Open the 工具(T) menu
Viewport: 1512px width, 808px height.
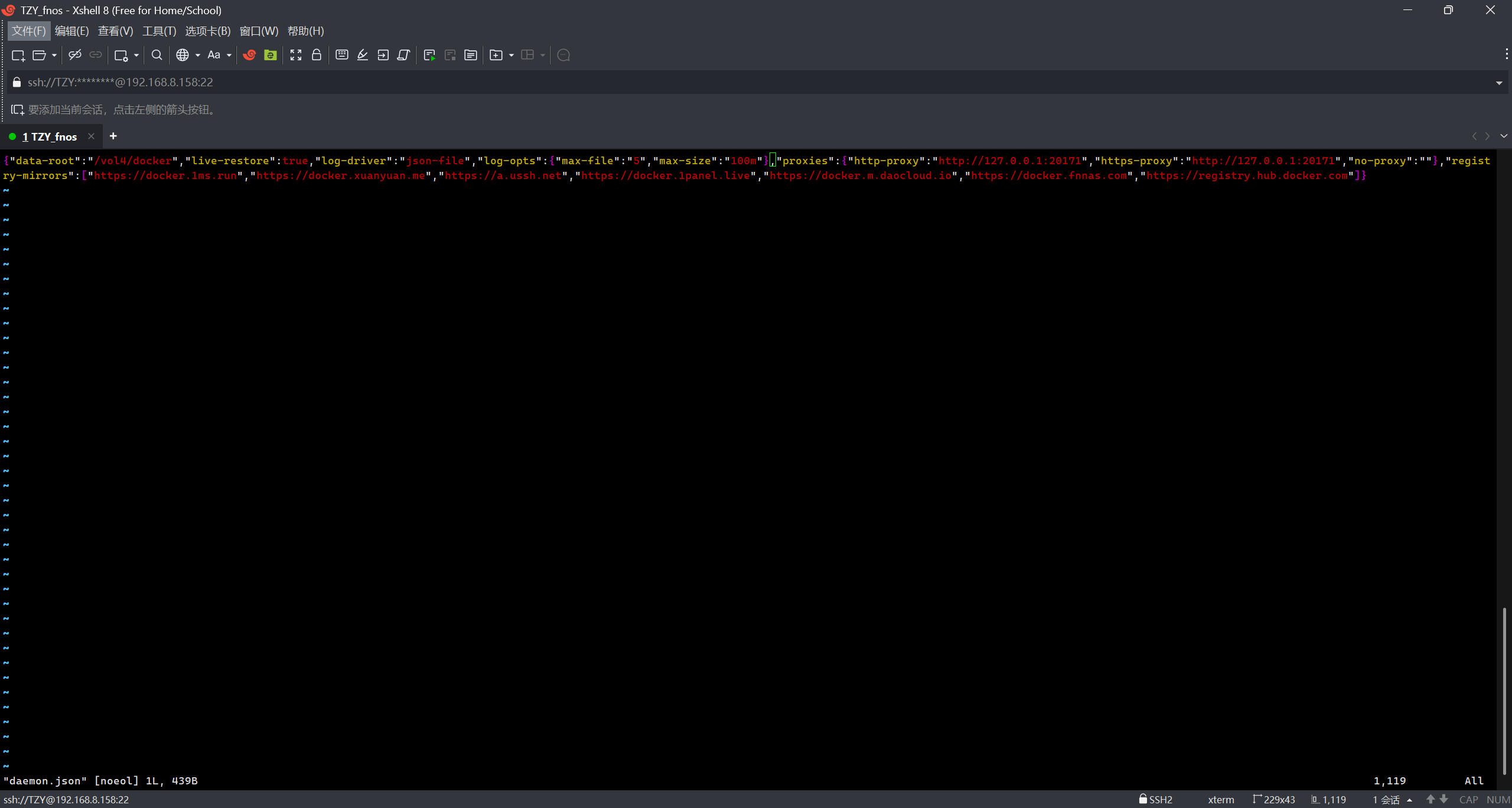tap(159, 31)
